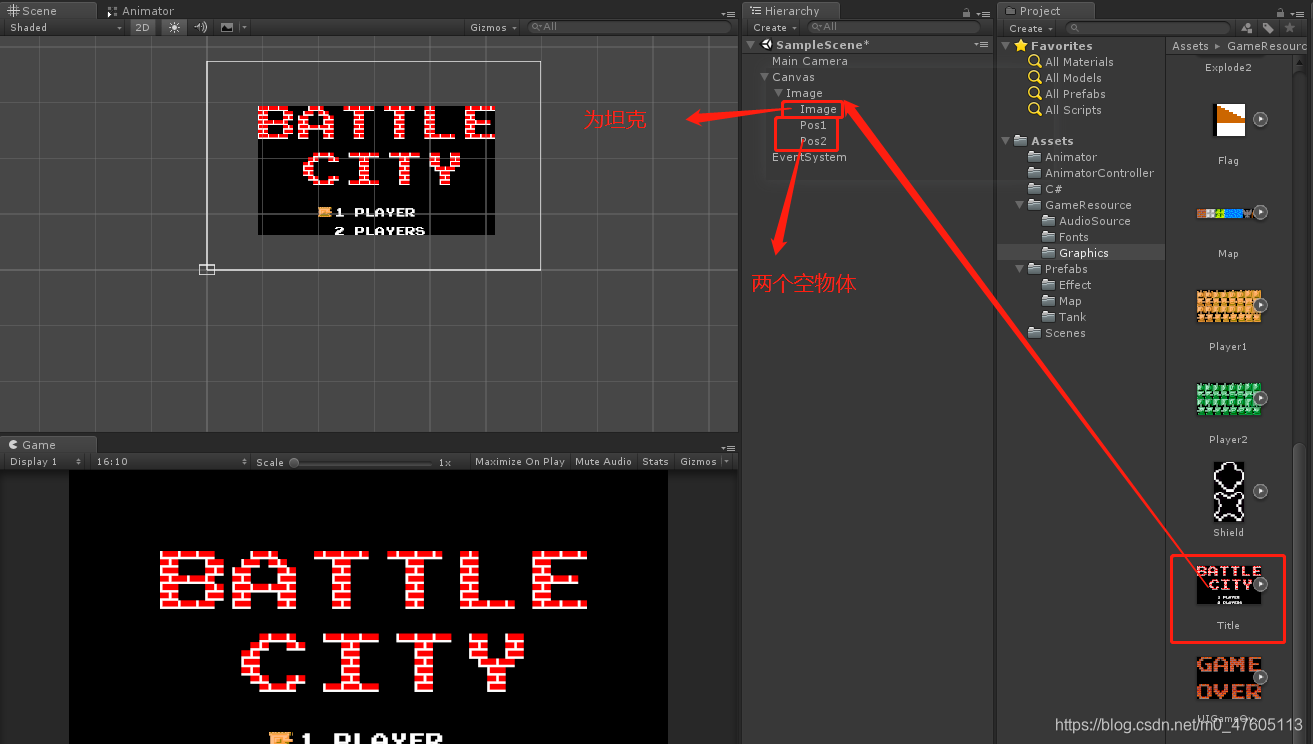Toggle 2D view mode button
The width and height of the screenshot is (1313, 744).
point(143,28)
